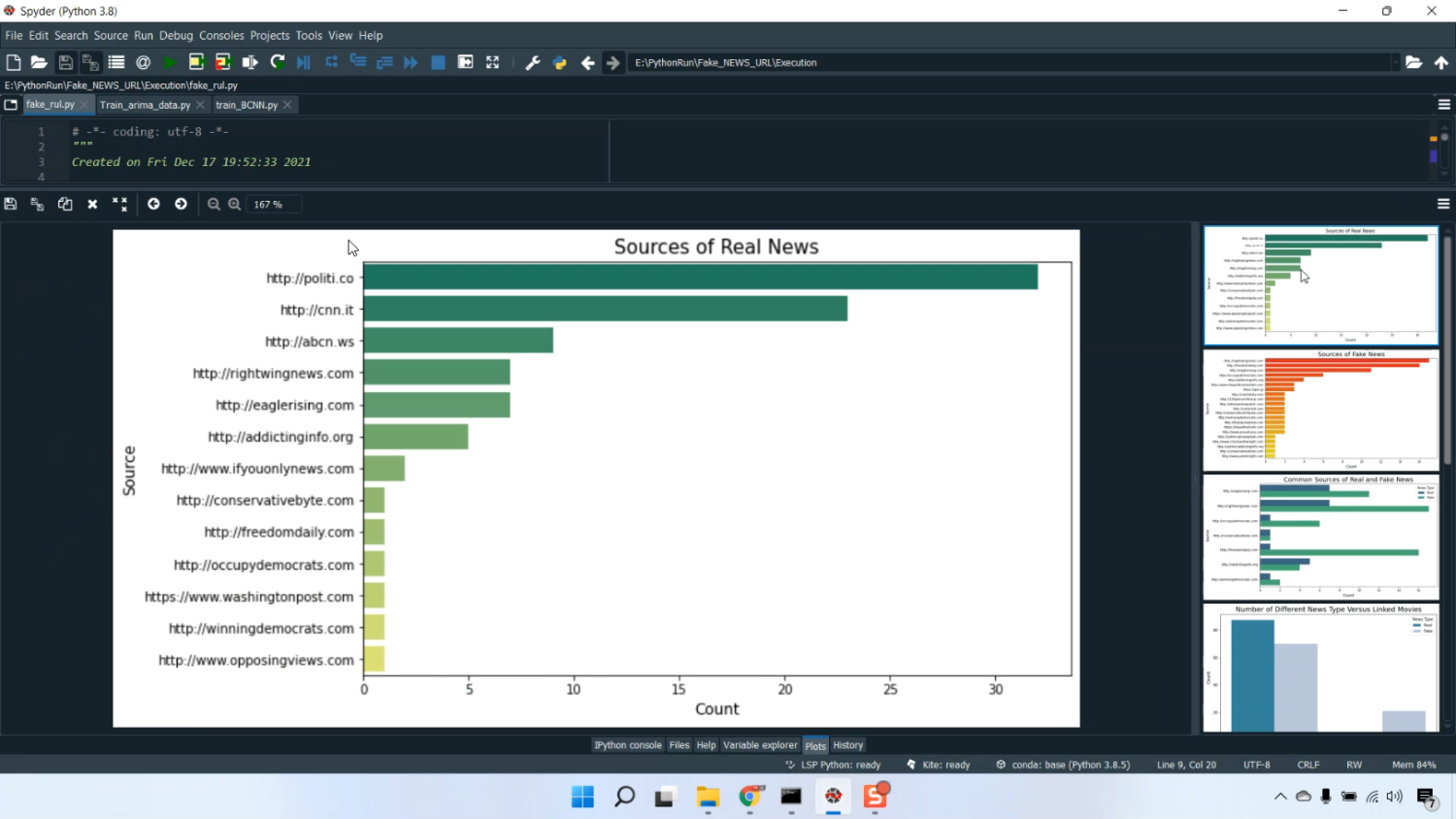
Task: Browse for a working directory
Action: (1413, 62)
